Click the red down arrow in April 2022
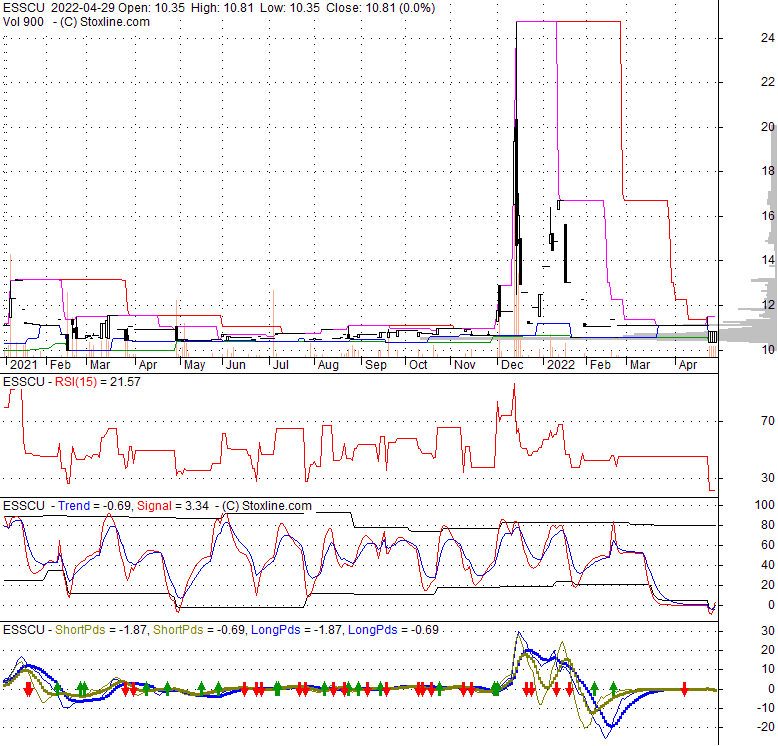This screenshot has width=778, height=746. click(684, 689)
